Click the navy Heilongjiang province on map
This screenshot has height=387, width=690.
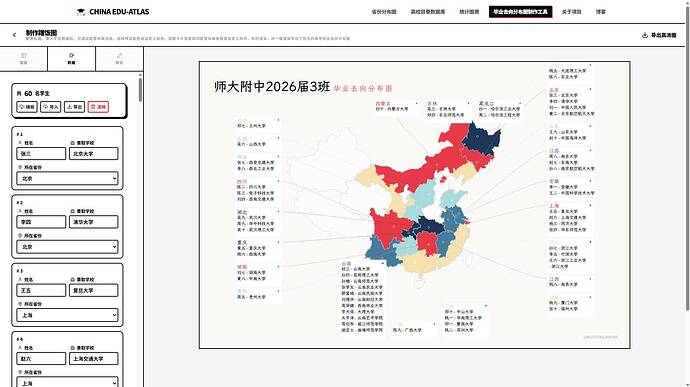[x=482, y=137]
